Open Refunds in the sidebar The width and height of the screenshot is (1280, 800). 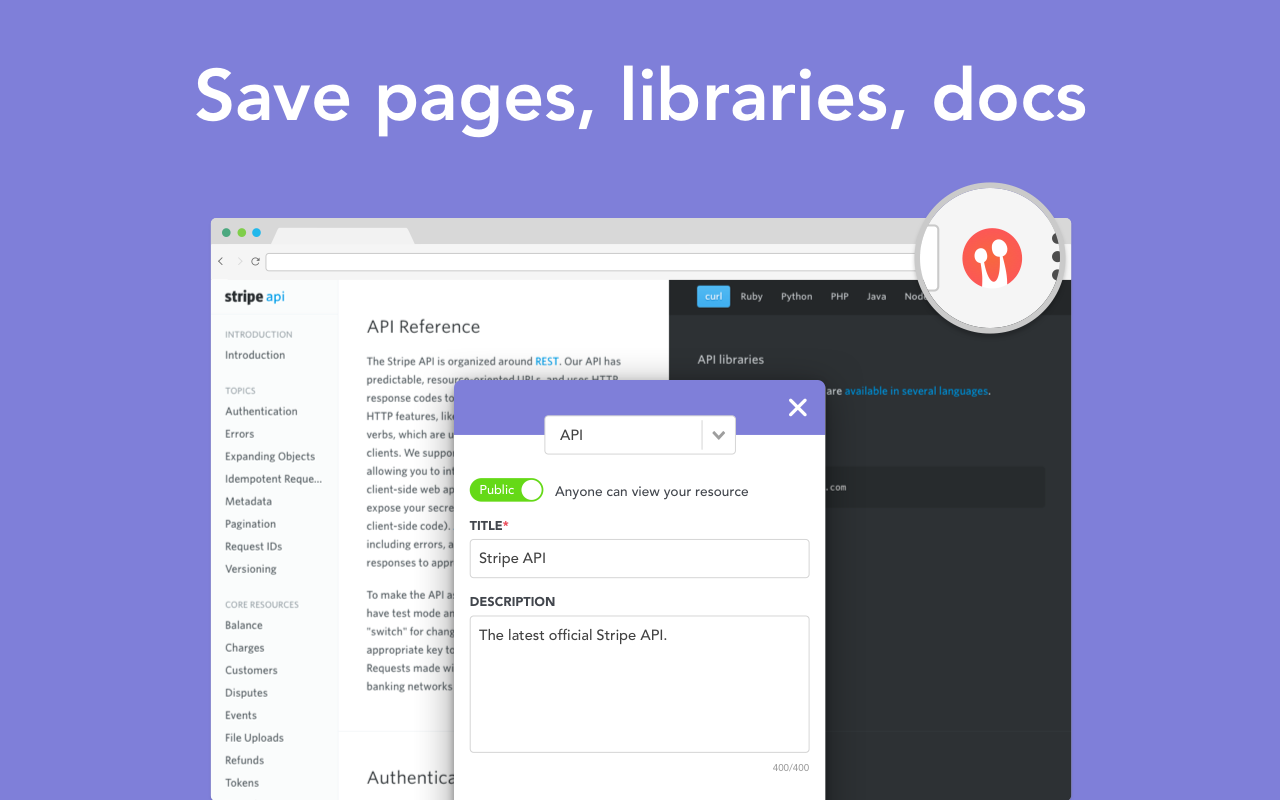(244, 760)
